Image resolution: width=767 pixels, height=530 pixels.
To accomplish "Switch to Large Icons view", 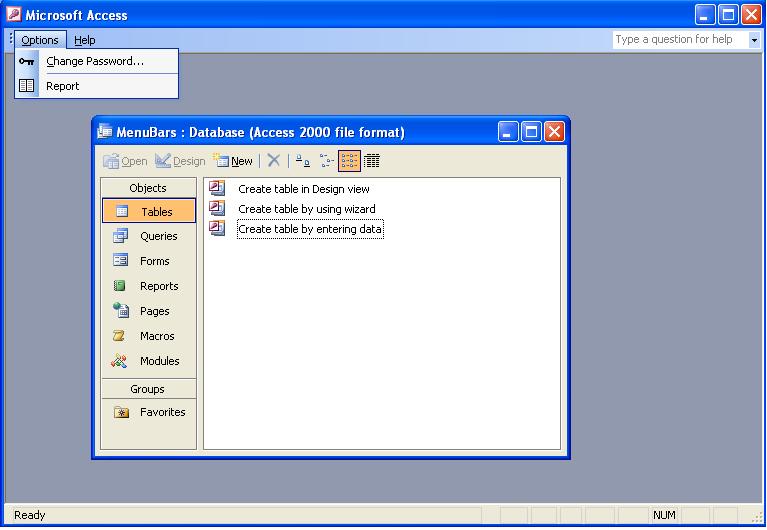I will click(x=303, y=161).
